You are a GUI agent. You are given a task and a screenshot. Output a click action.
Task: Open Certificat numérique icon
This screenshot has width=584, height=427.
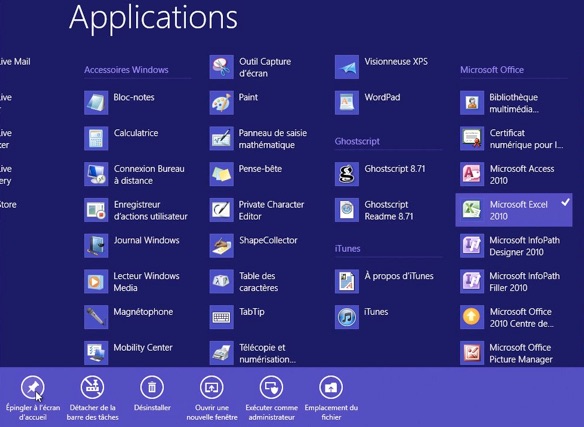[x=472, y=138]
